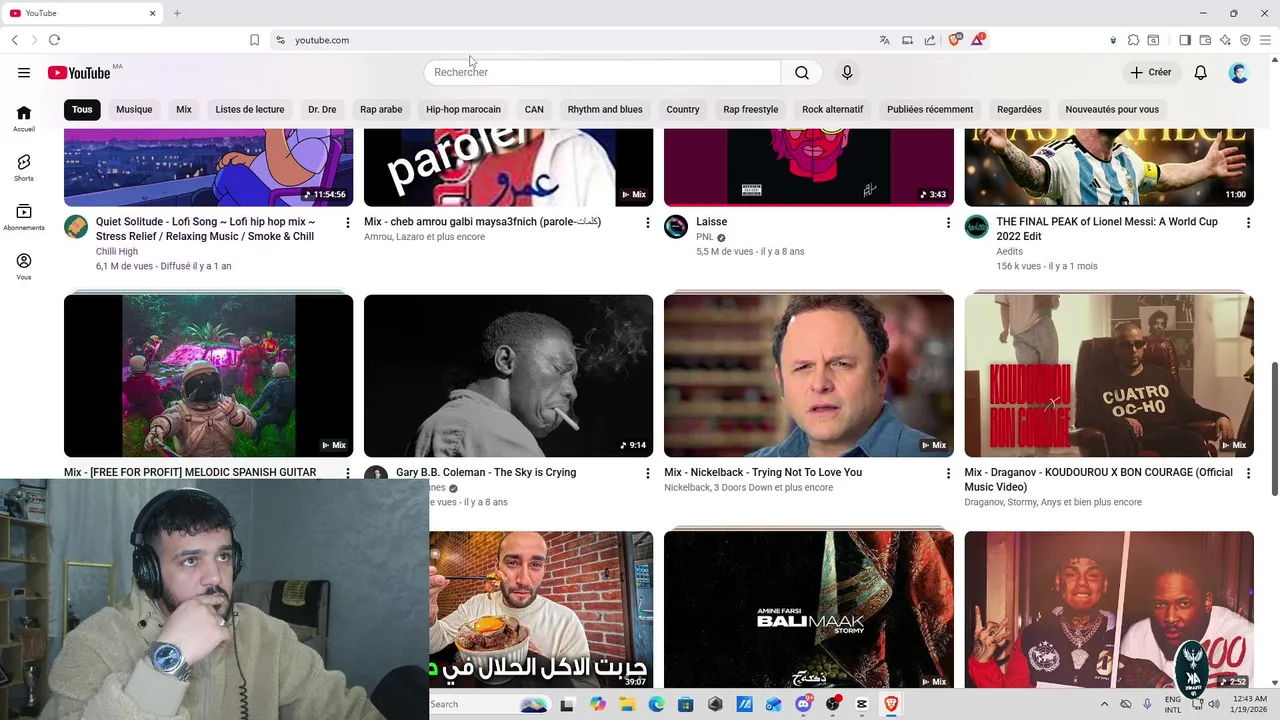Viewport: 1280px width, 720px height.
Task: Click the search magnifier button
Action: coord(802,72)
